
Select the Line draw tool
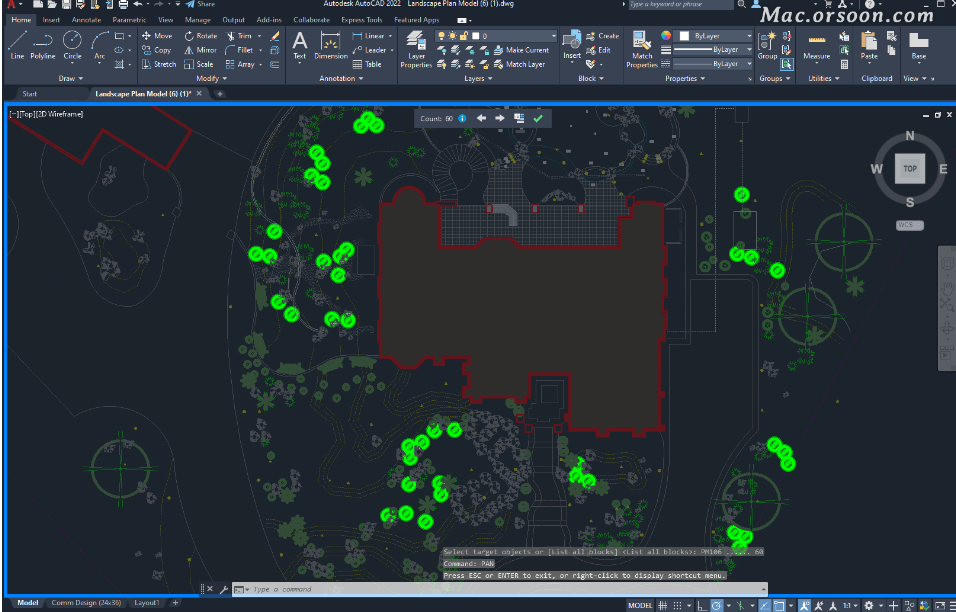coord(17,44)
